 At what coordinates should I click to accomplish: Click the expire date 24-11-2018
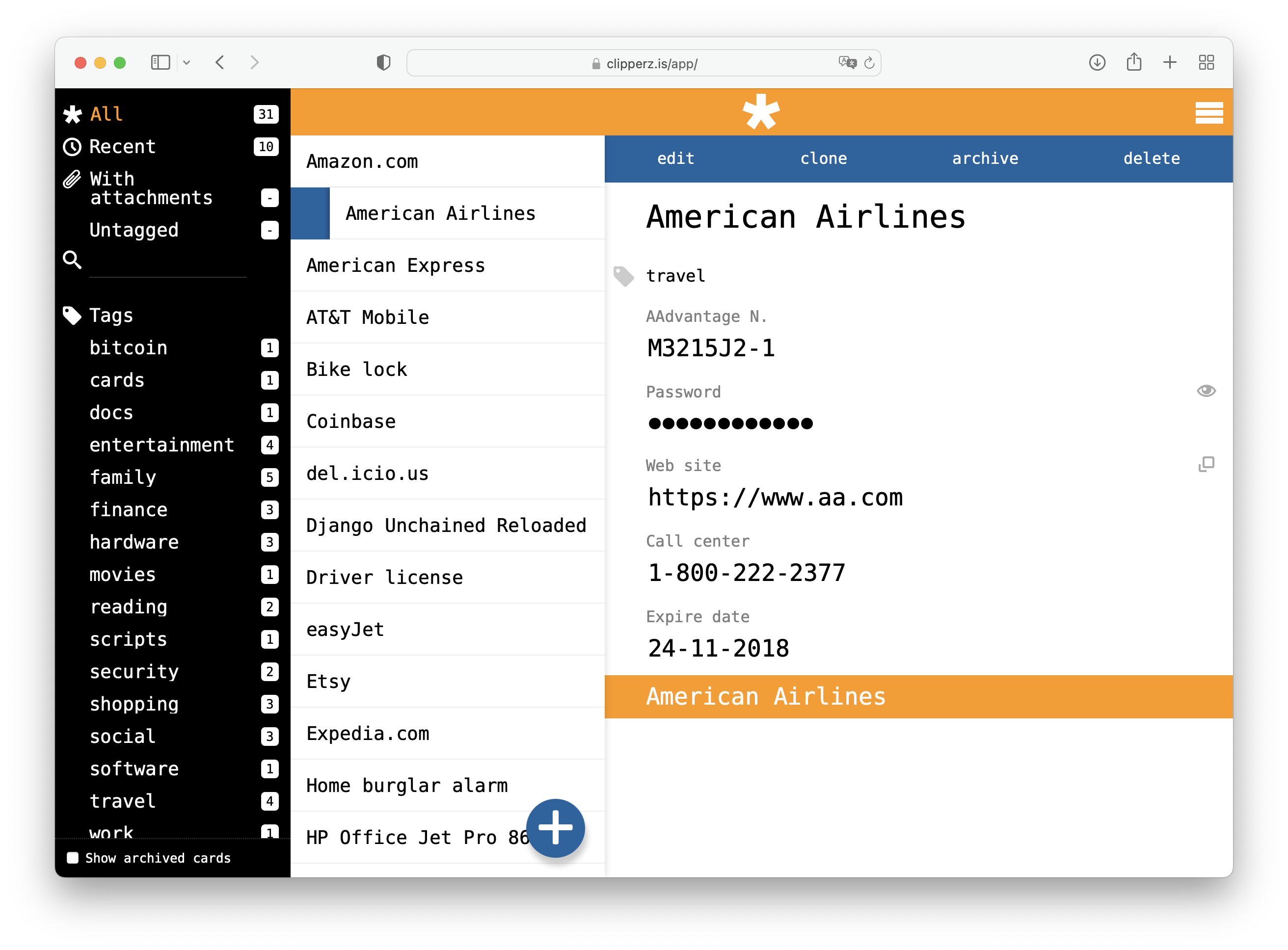coord(718,649)
